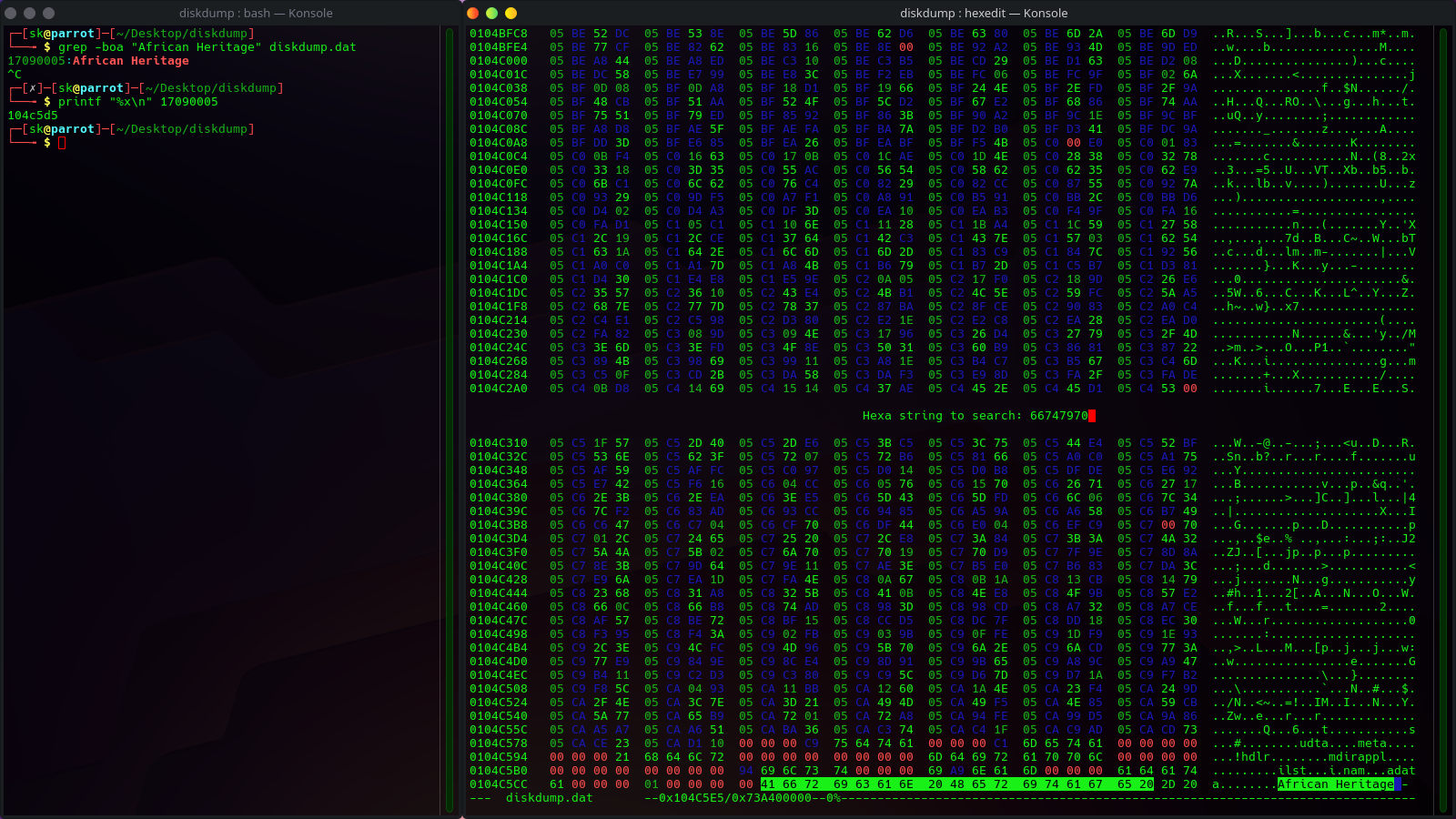The height and width of the screenshot is (819, 1456).
Task: Click offset address 0104C578
Action: click(499, 743)
